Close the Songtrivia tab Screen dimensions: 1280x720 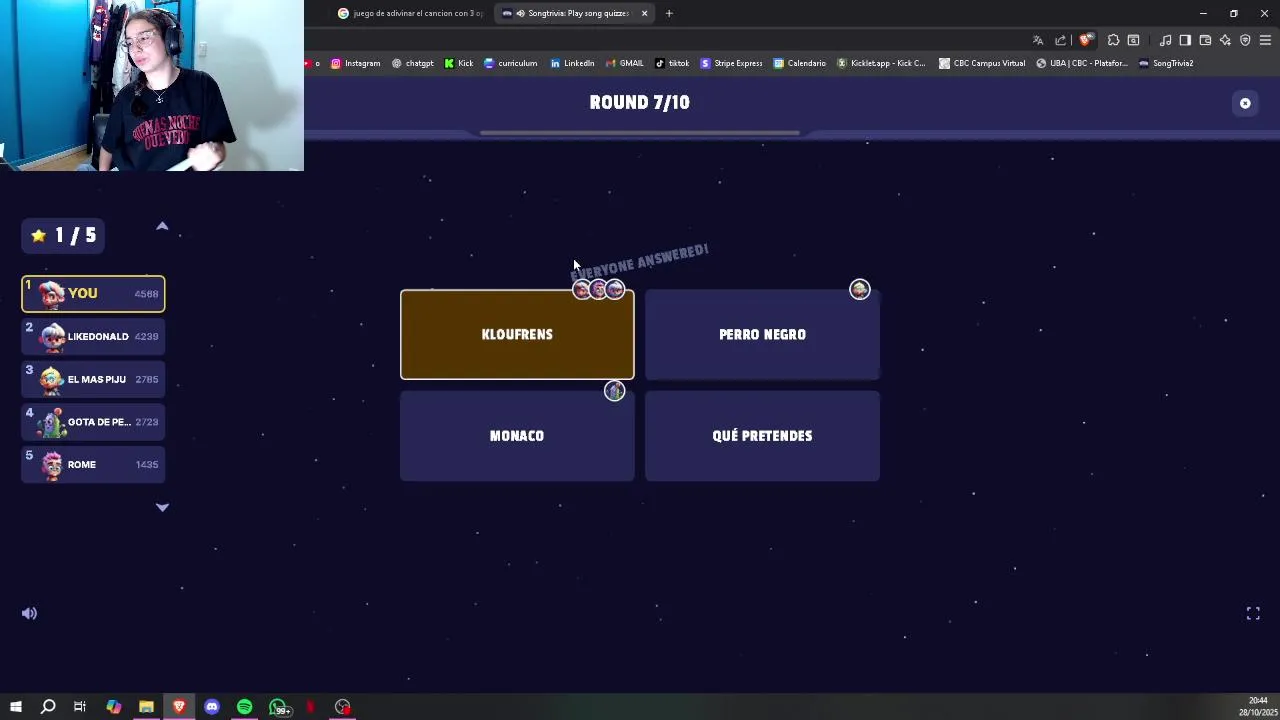pos(644,13)
